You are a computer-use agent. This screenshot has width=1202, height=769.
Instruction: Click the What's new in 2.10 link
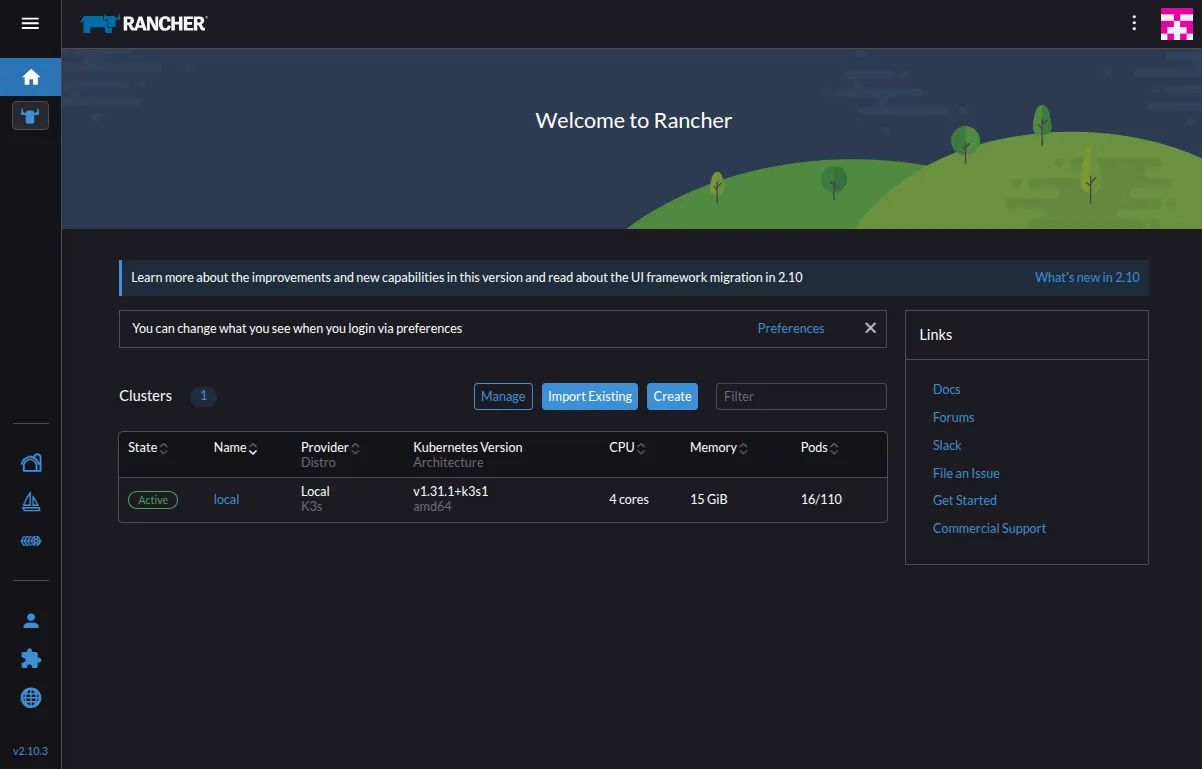click(1087, 277)
